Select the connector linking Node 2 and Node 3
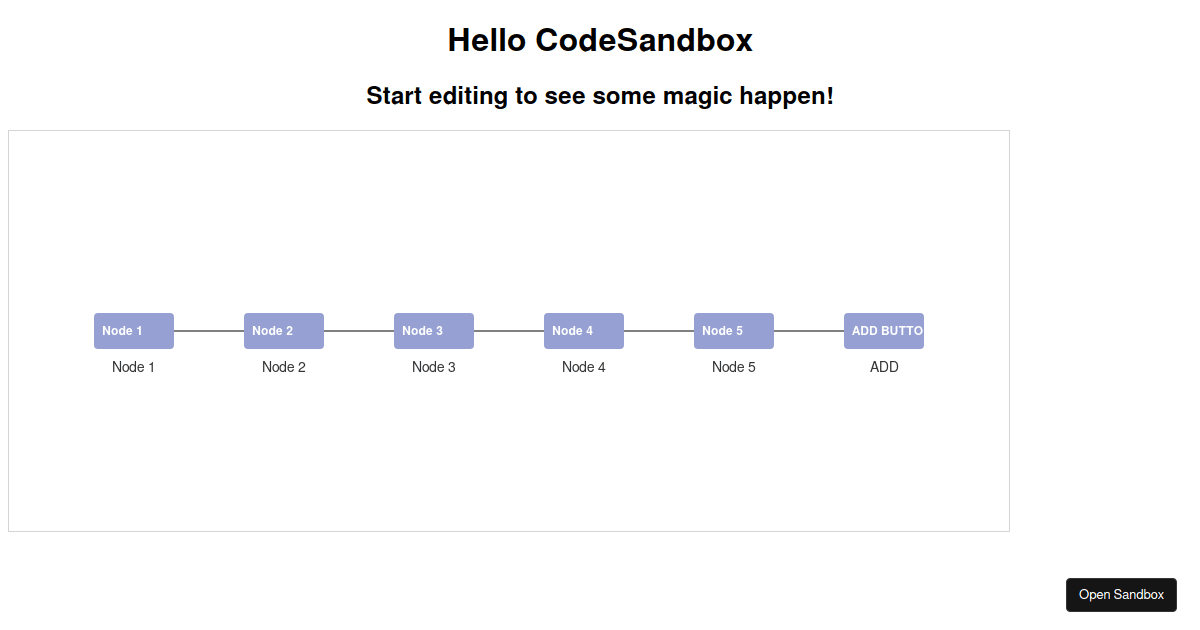The image size is (1200, 630). (x=359, y=331)
